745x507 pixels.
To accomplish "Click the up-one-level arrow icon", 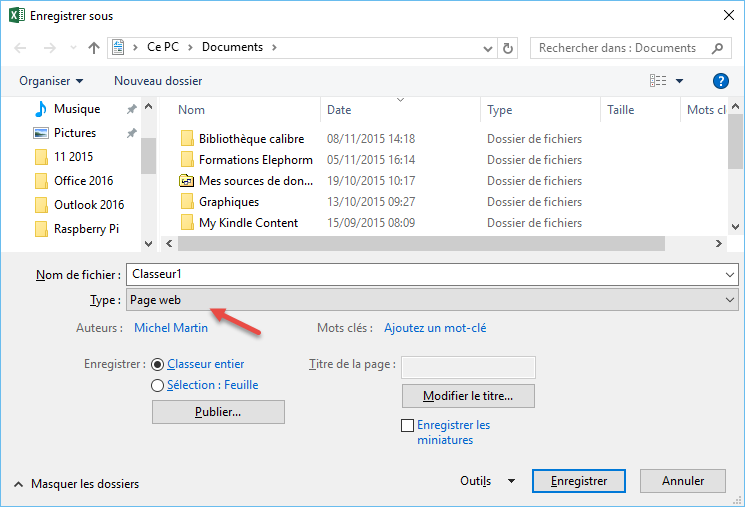I will [94, 48].
